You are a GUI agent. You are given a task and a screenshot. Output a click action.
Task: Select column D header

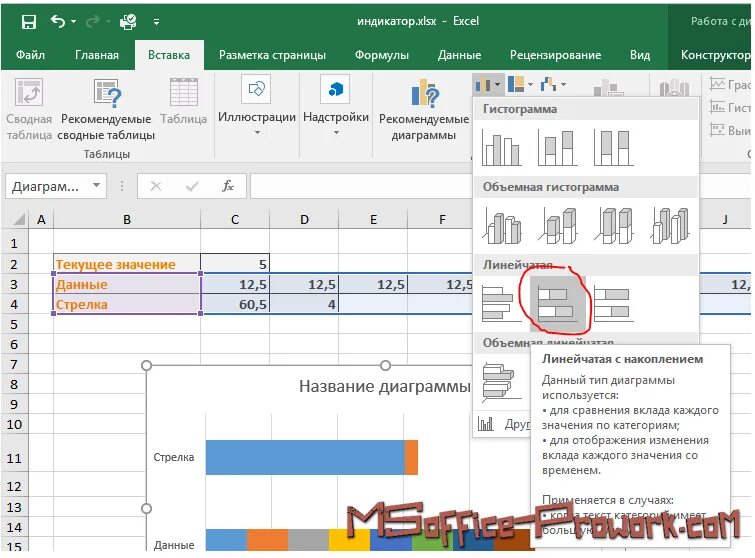(x=304, y=220)
